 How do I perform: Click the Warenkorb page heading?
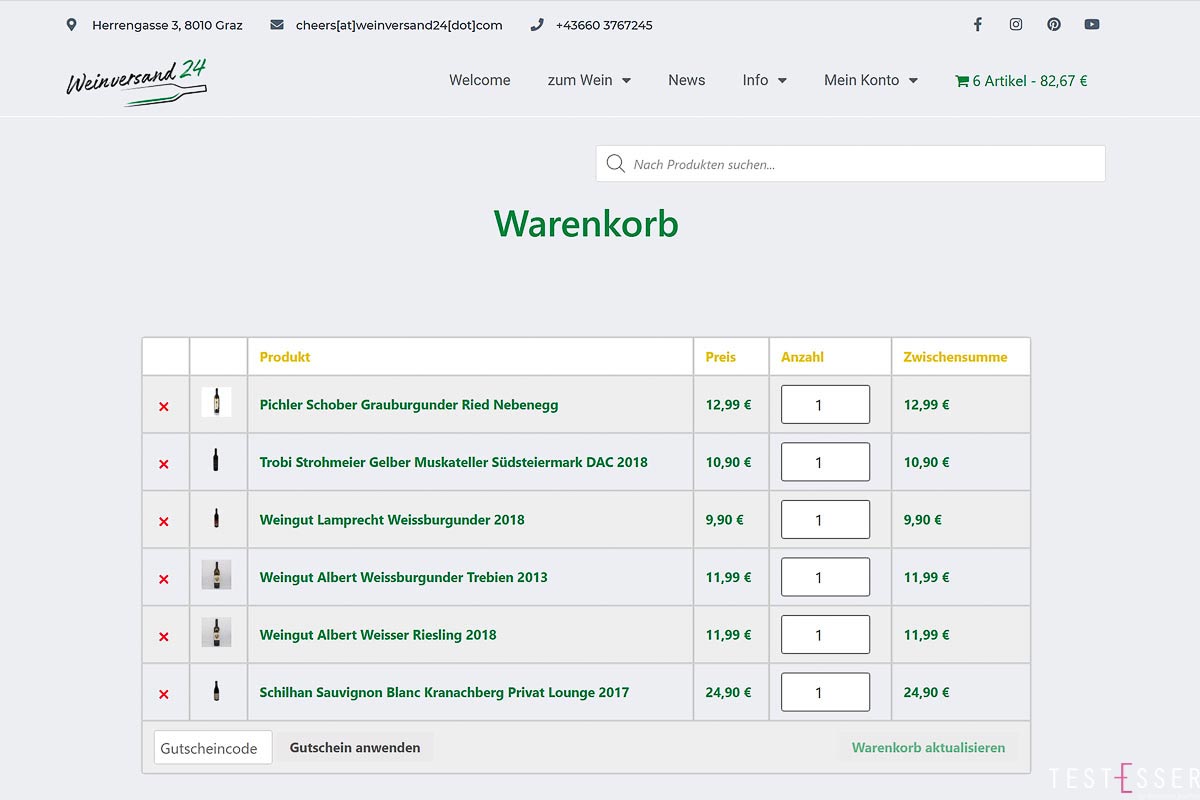pos(586,223)
